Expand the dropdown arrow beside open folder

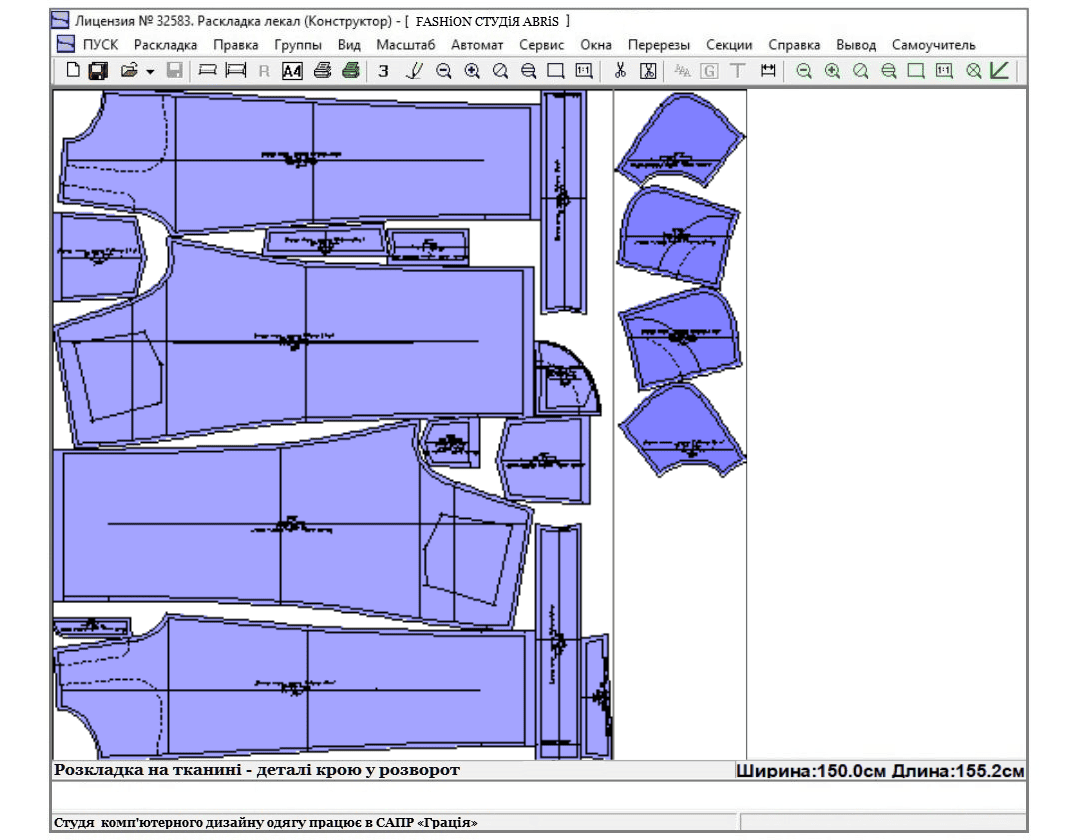pos(150,72)
